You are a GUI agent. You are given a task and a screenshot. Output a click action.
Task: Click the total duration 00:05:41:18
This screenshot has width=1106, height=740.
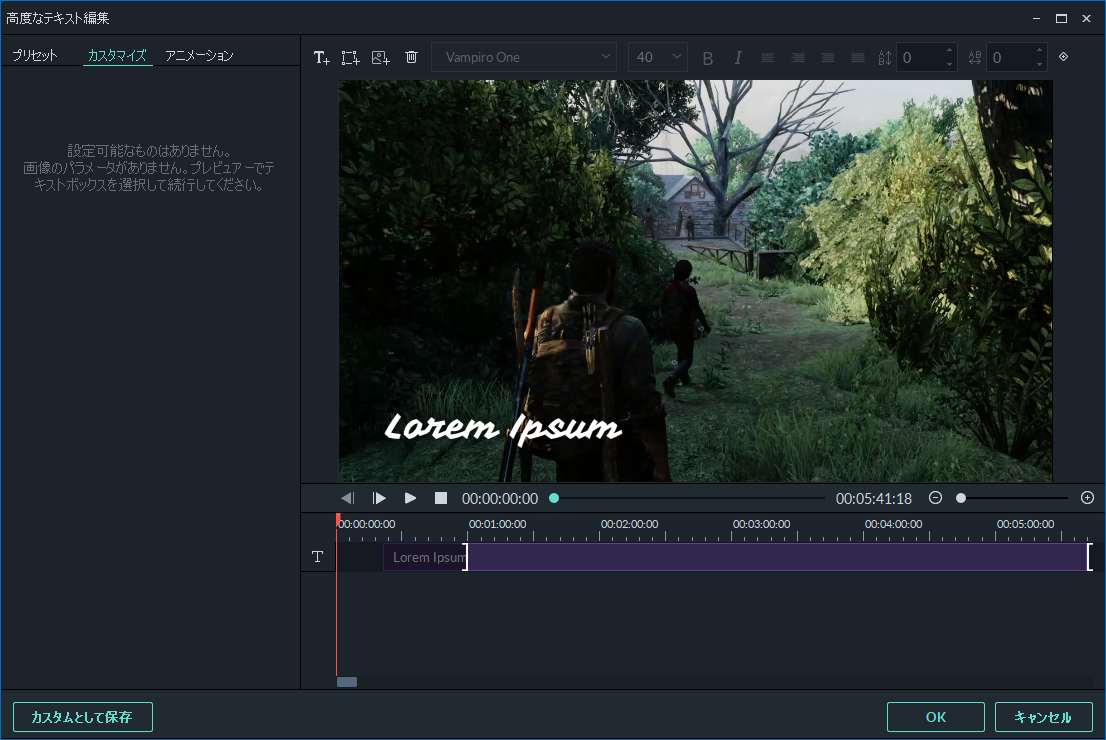[873, 499]
